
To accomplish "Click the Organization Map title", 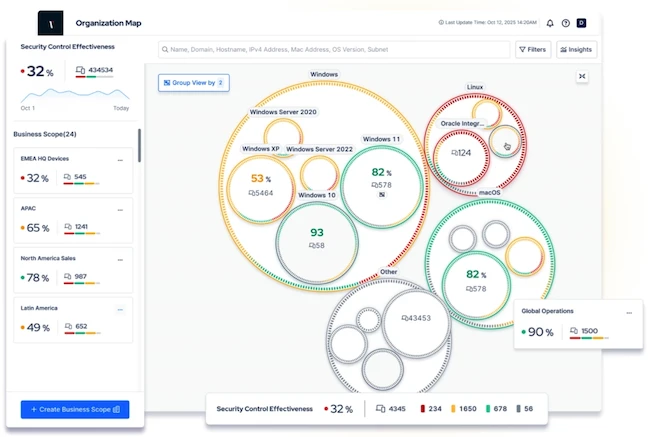I will (108, 23).
